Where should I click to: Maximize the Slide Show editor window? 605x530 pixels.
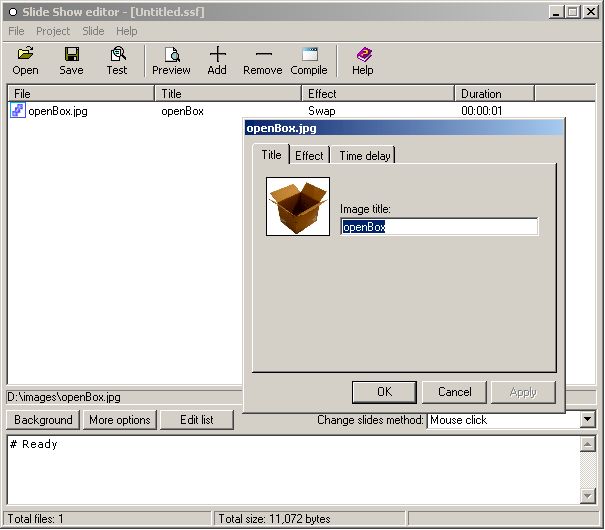tap(573, 12)
